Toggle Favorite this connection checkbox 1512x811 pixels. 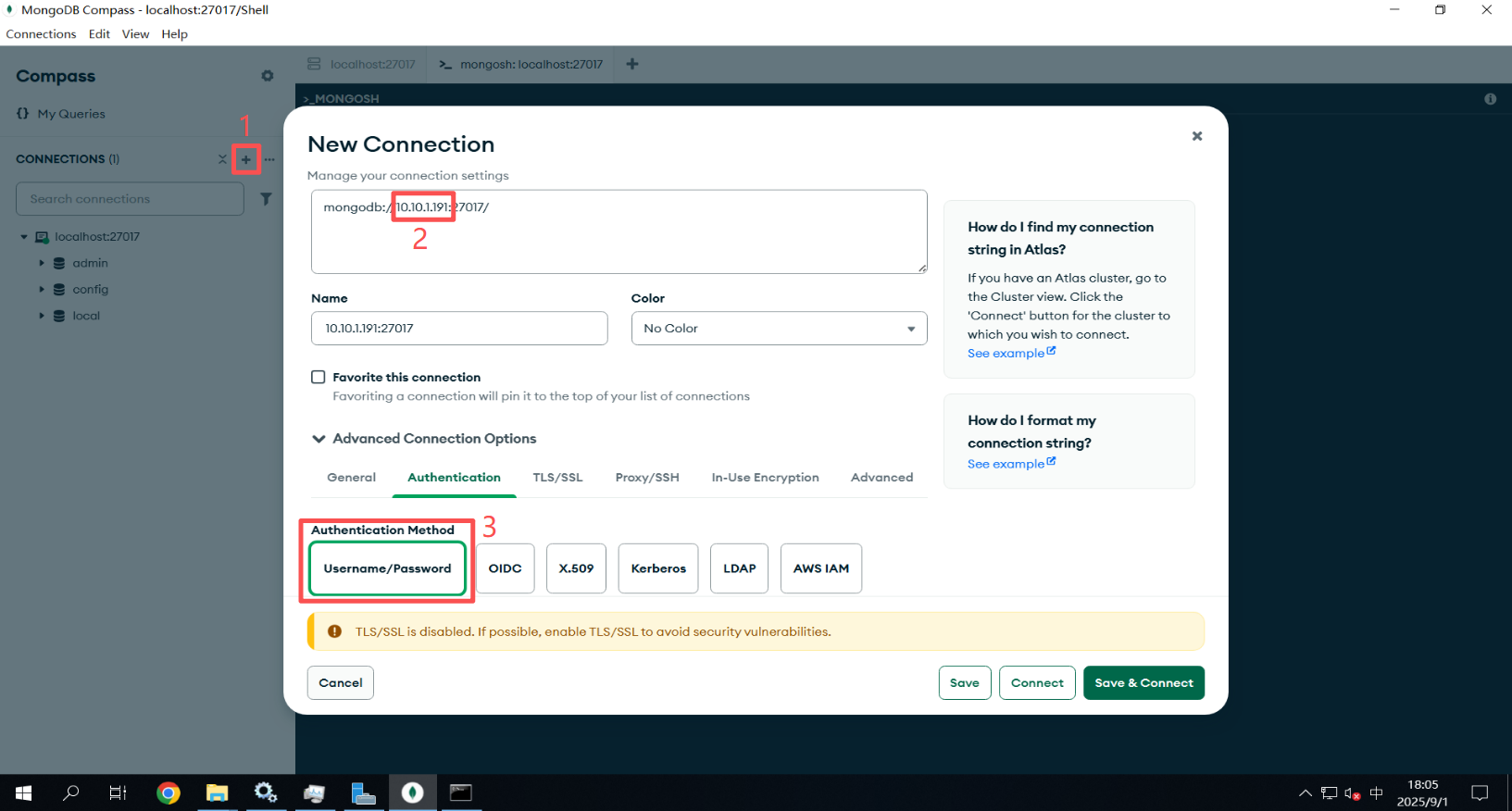coord(319,377)
